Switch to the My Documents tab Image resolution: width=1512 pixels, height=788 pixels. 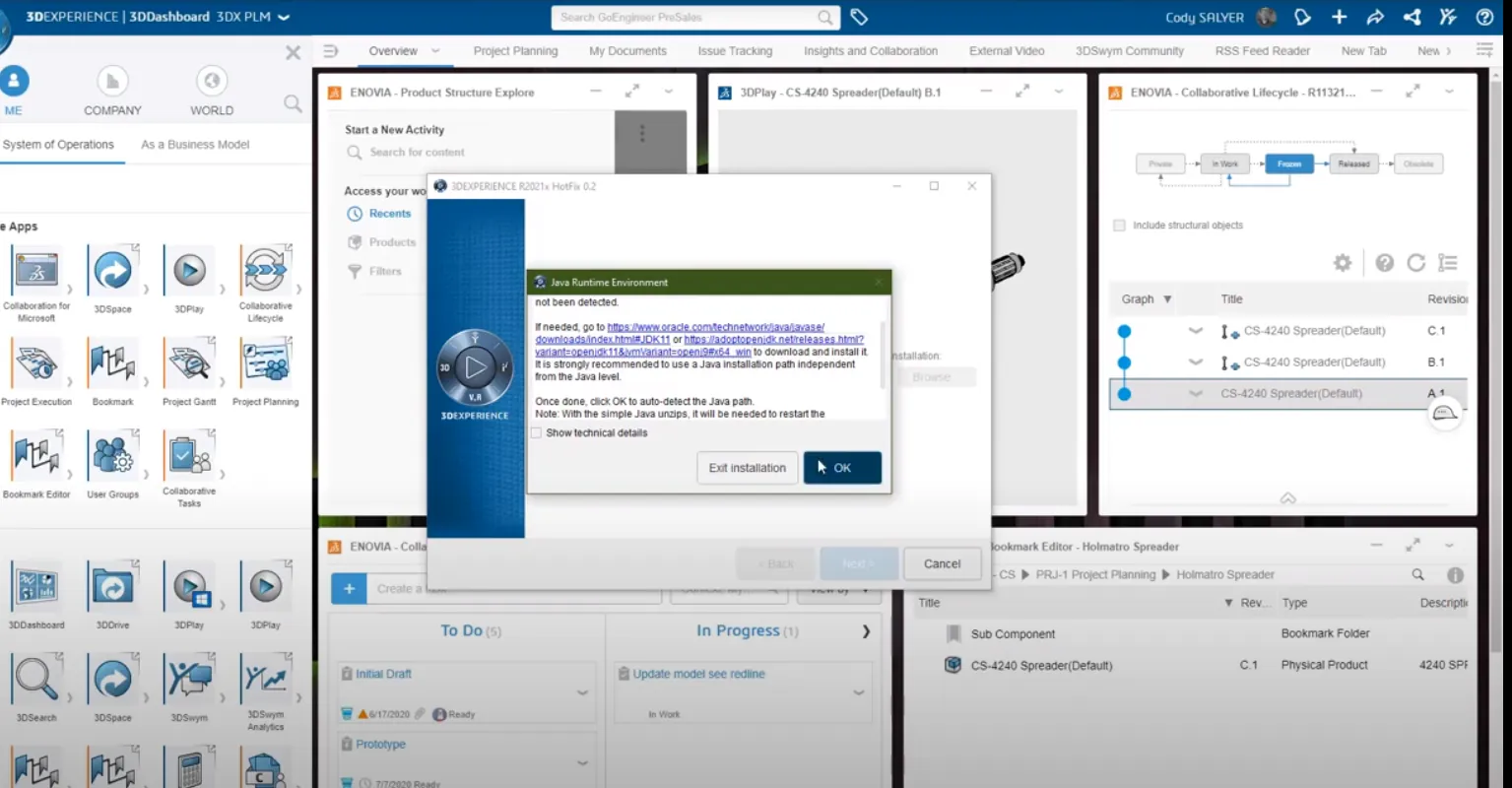pos(627,51)
